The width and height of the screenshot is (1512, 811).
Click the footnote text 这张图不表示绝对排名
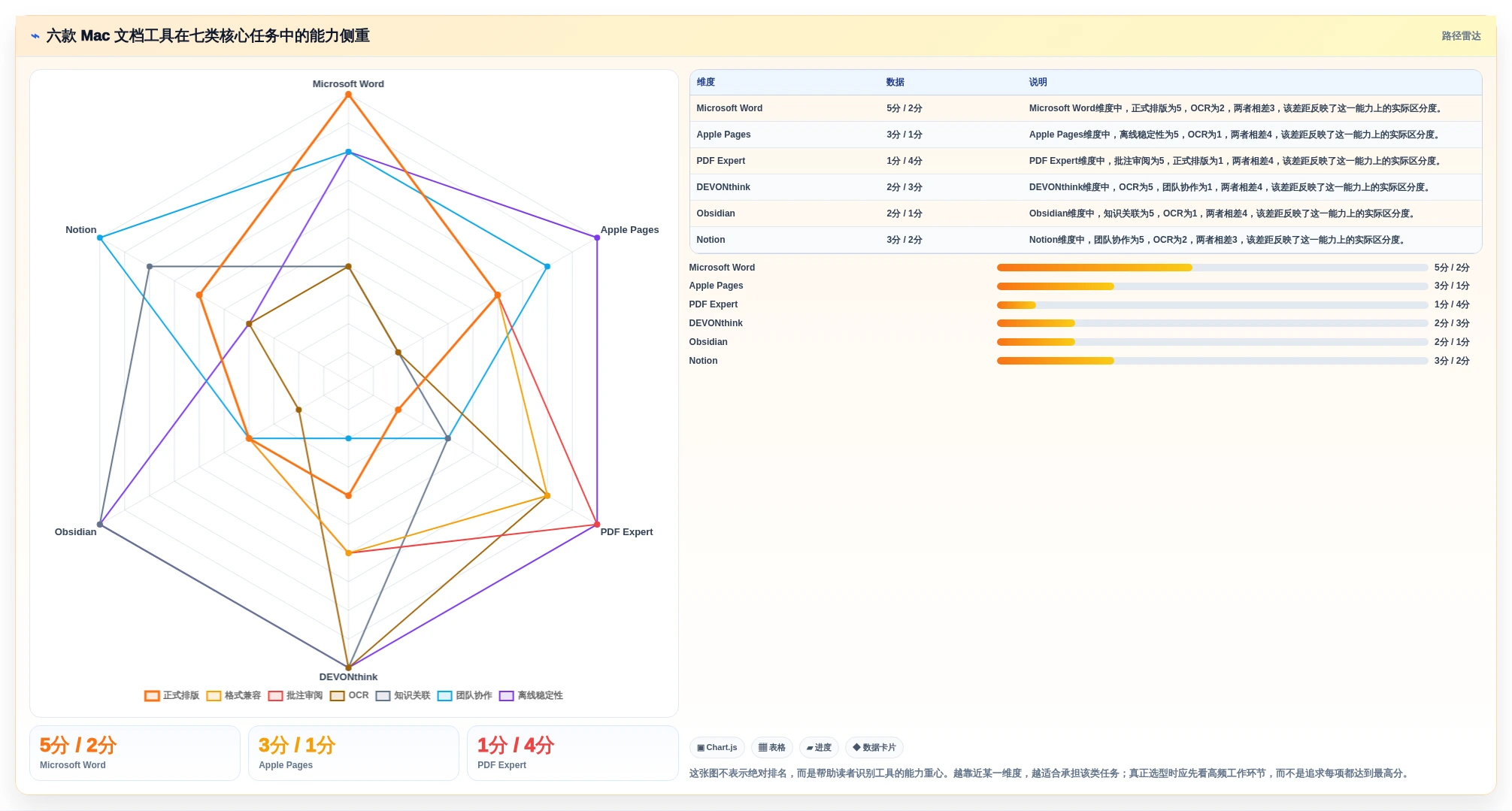click(1050, 773)
